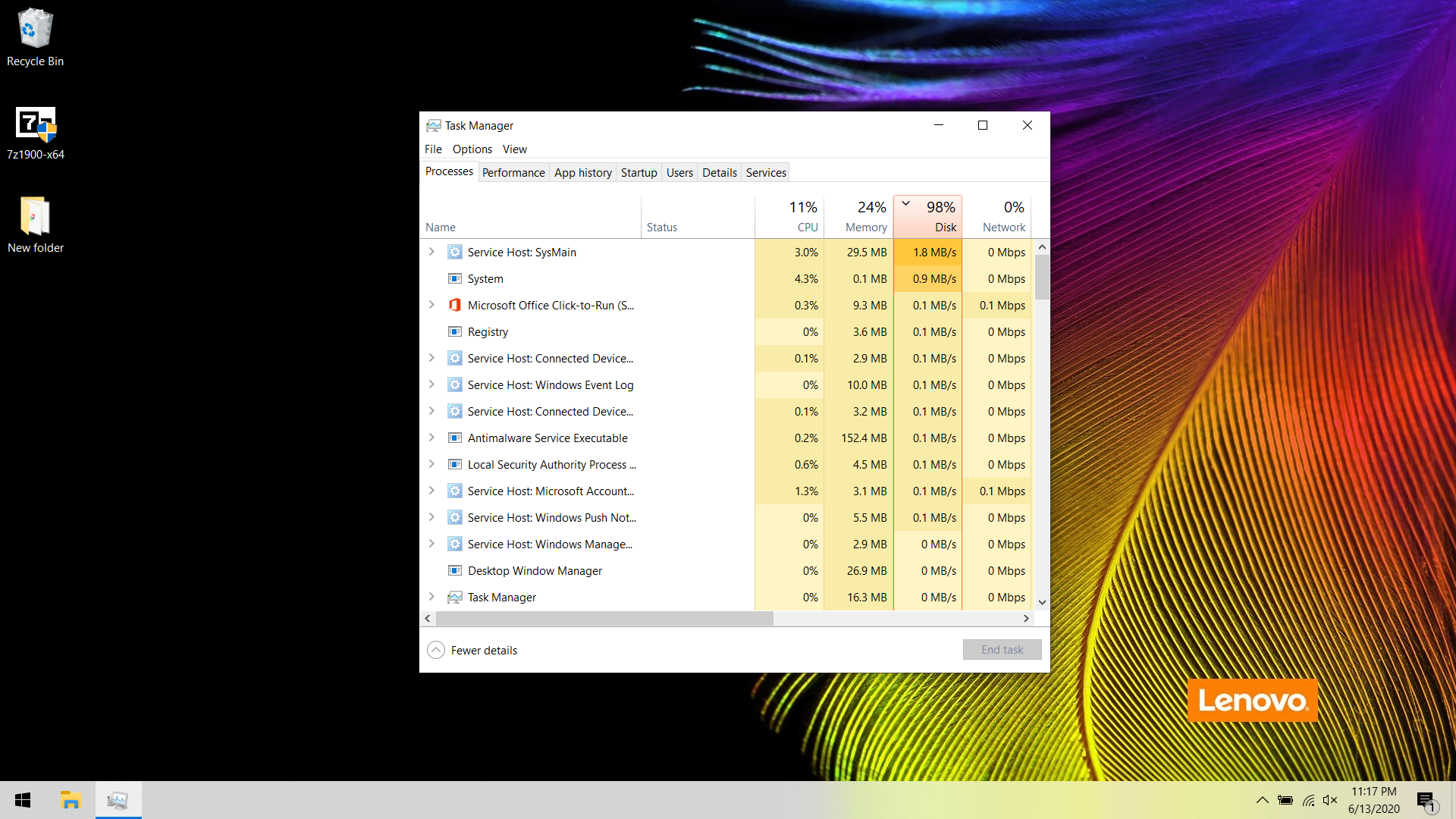Click the End task button
This screenshot has width=1456, height=819.
(1002, 650)
